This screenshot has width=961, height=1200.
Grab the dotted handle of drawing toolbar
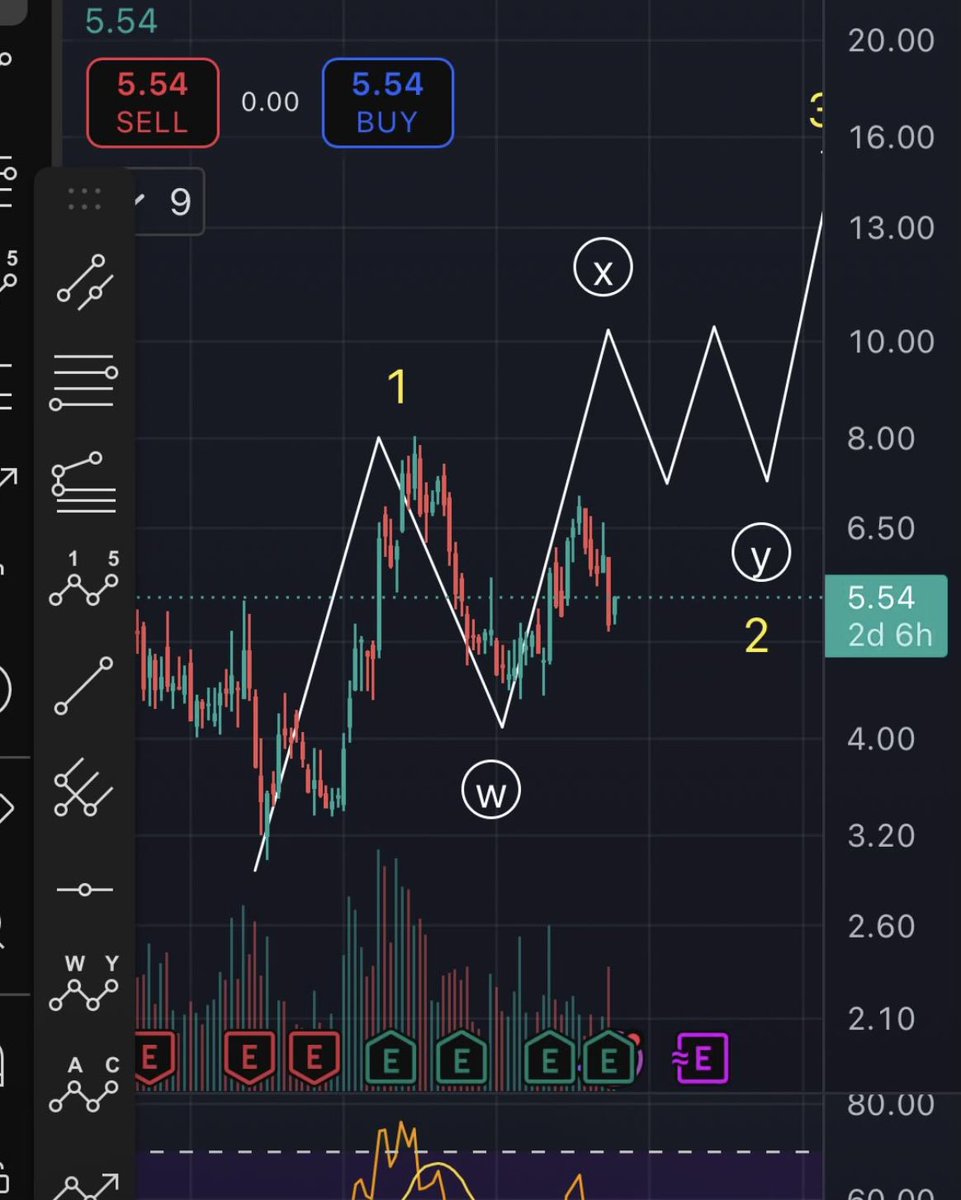pos(84,199)
